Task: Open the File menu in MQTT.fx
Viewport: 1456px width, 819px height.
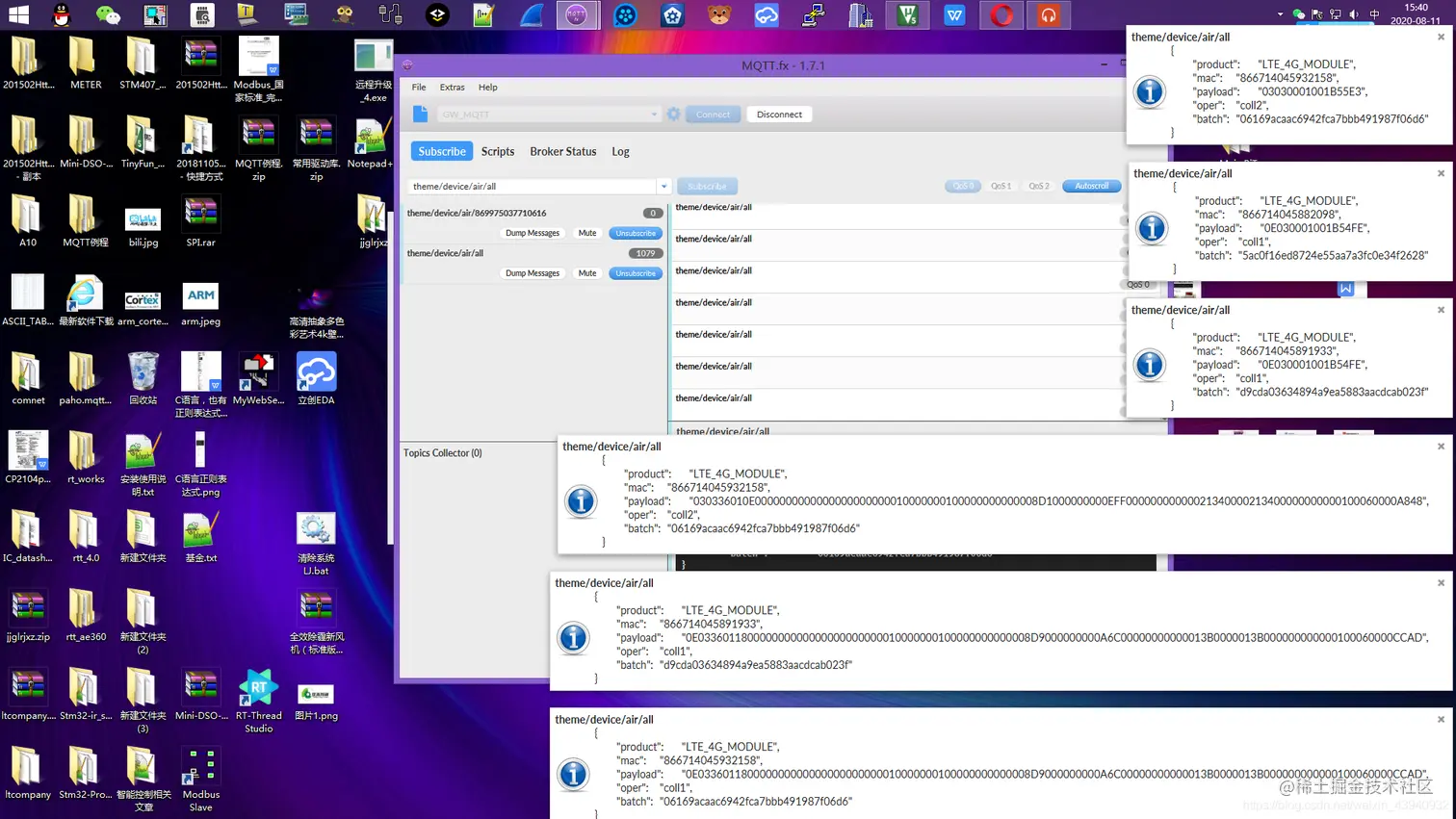Action: (419, 87)
